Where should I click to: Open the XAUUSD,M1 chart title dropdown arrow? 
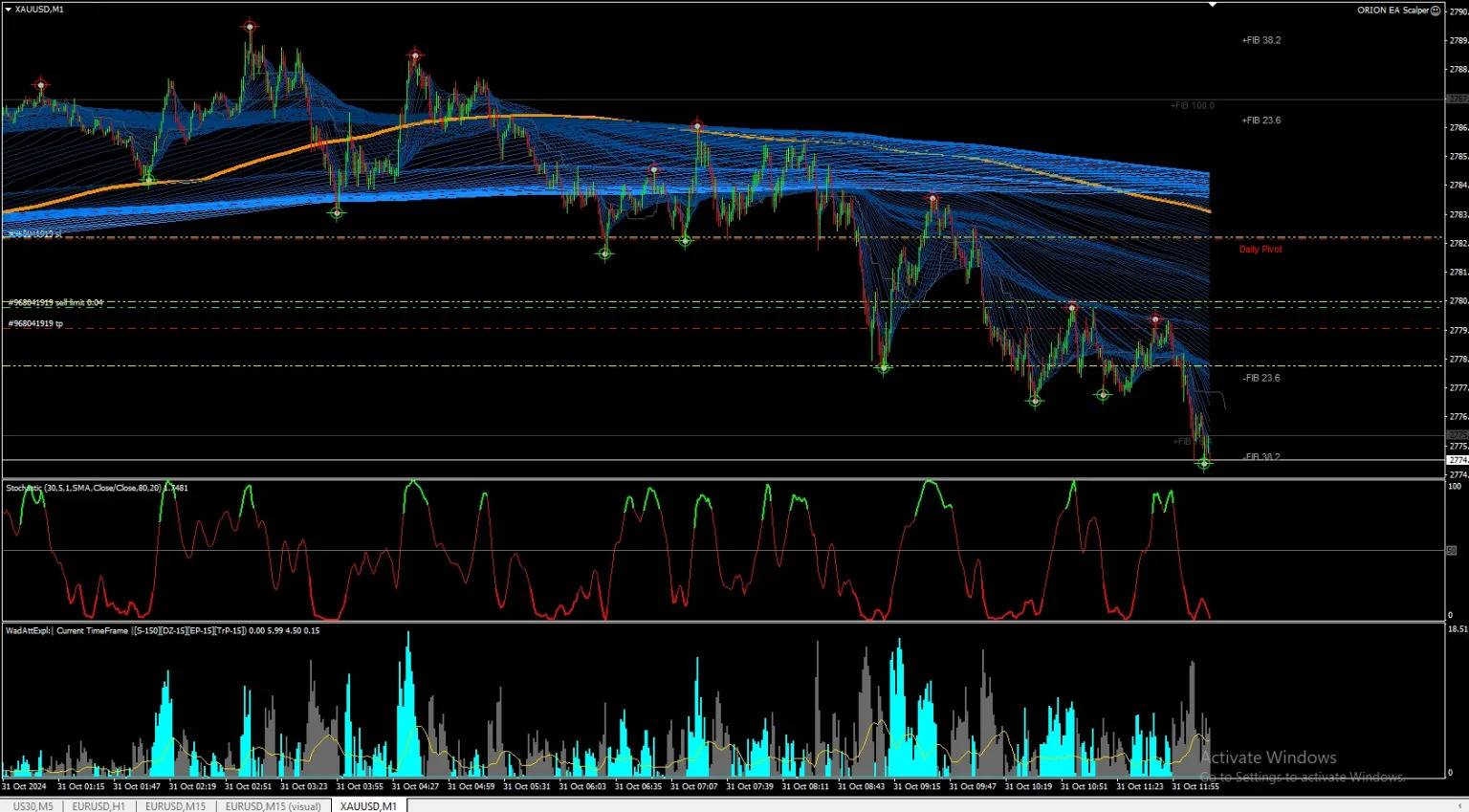(8, 10)
